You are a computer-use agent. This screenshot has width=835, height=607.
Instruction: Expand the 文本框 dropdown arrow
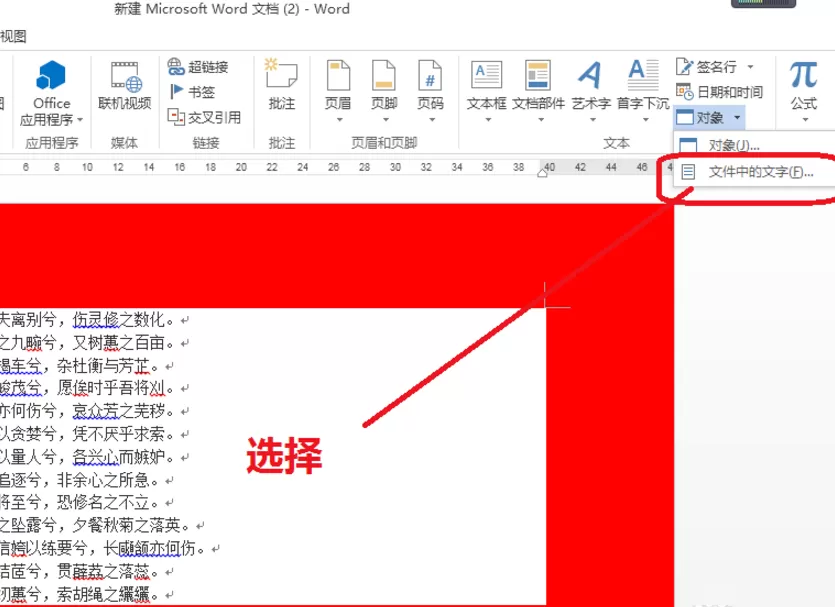[488, 120]
